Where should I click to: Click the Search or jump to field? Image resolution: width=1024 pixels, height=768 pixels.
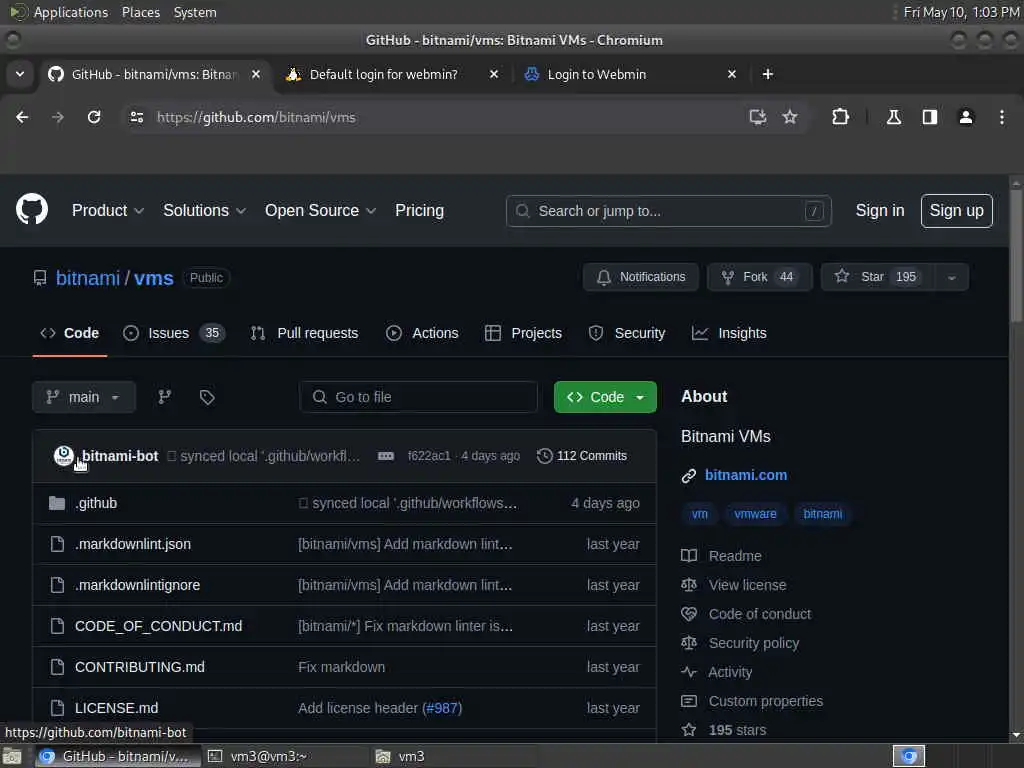click(x=668, y=211)
